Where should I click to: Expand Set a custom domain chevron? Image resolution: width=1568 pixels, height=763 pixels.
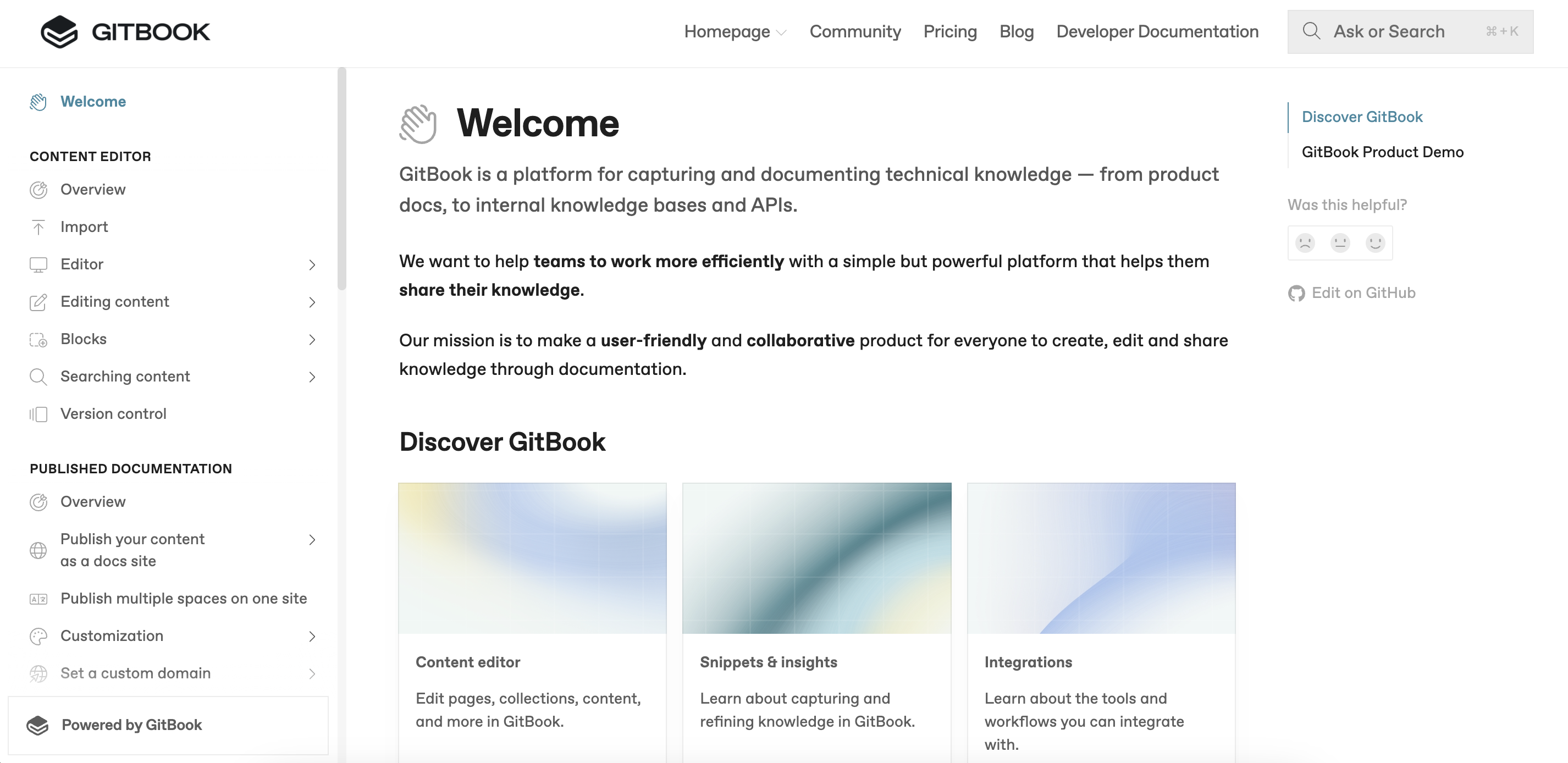click(312, 673)
